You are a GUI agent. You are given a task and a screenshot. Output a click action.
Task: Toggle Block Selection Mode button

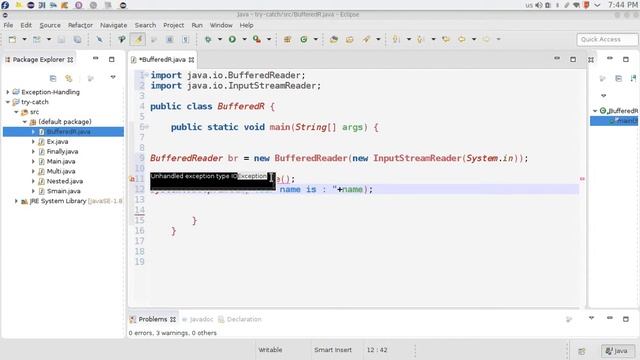[169, 39]
